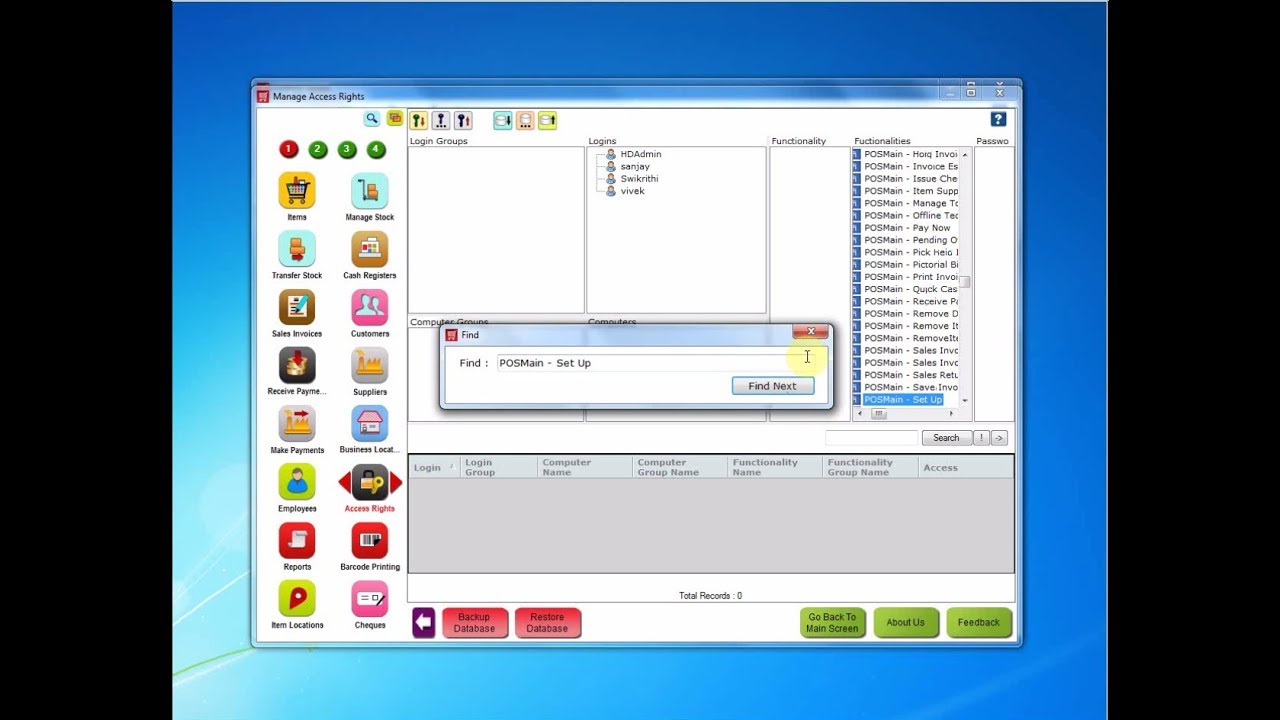This screenshot has height=720, width=1280.
Task: Click the search box left of Search button
Action: [x=871, y=438]
